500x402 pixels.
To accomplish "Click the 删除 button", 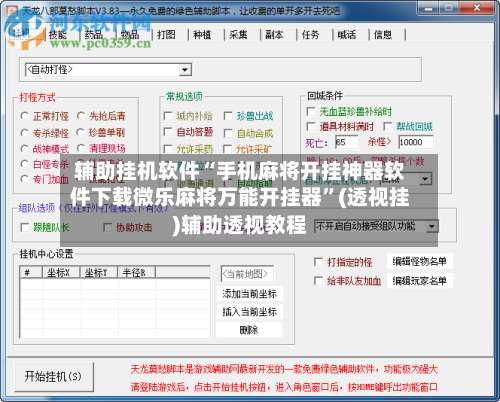I will 249,330.
